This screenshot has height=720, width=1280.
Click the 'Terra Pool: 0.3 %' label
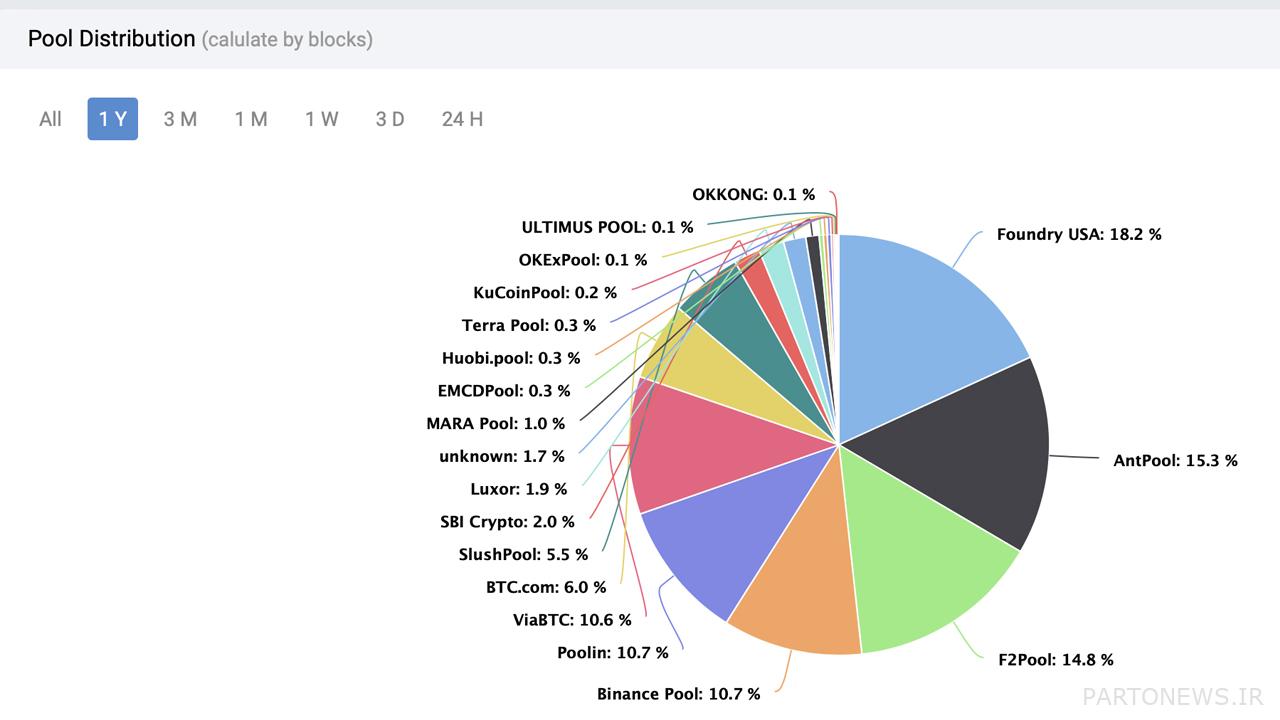[x=528, y=325]
